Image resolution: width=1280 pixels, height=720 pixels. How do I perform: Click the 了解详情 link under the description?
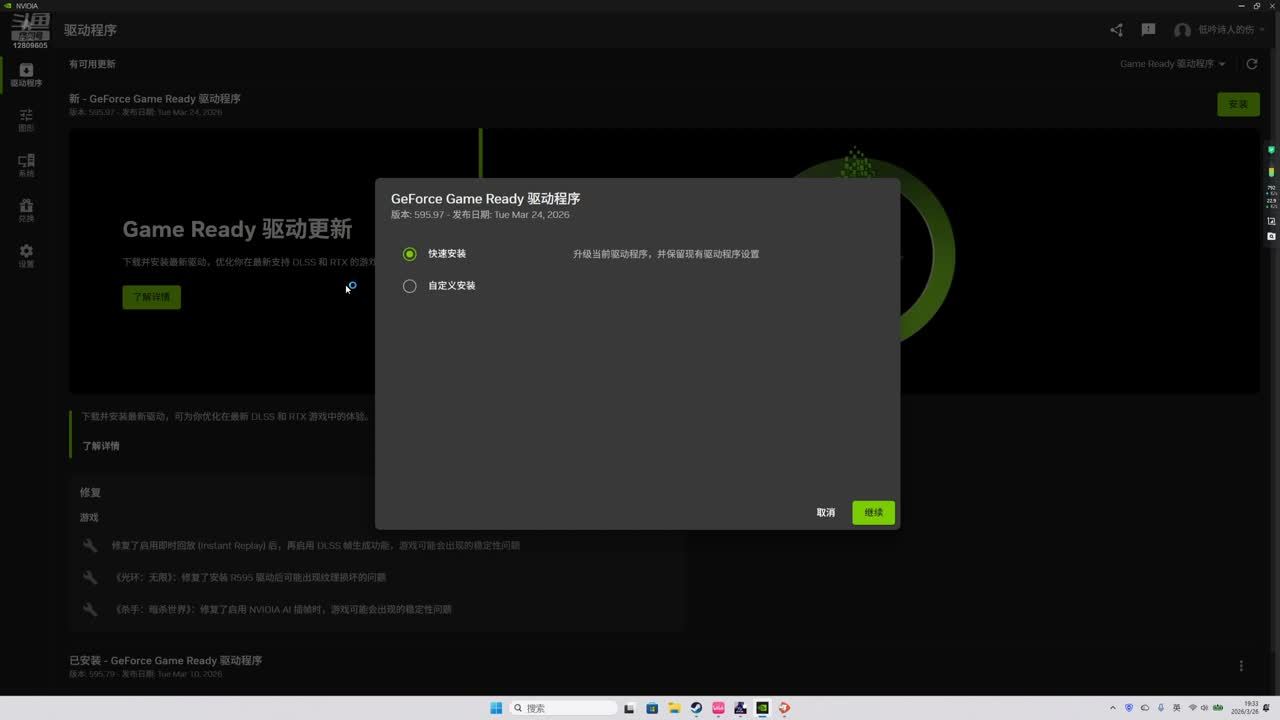coord(101,446)
